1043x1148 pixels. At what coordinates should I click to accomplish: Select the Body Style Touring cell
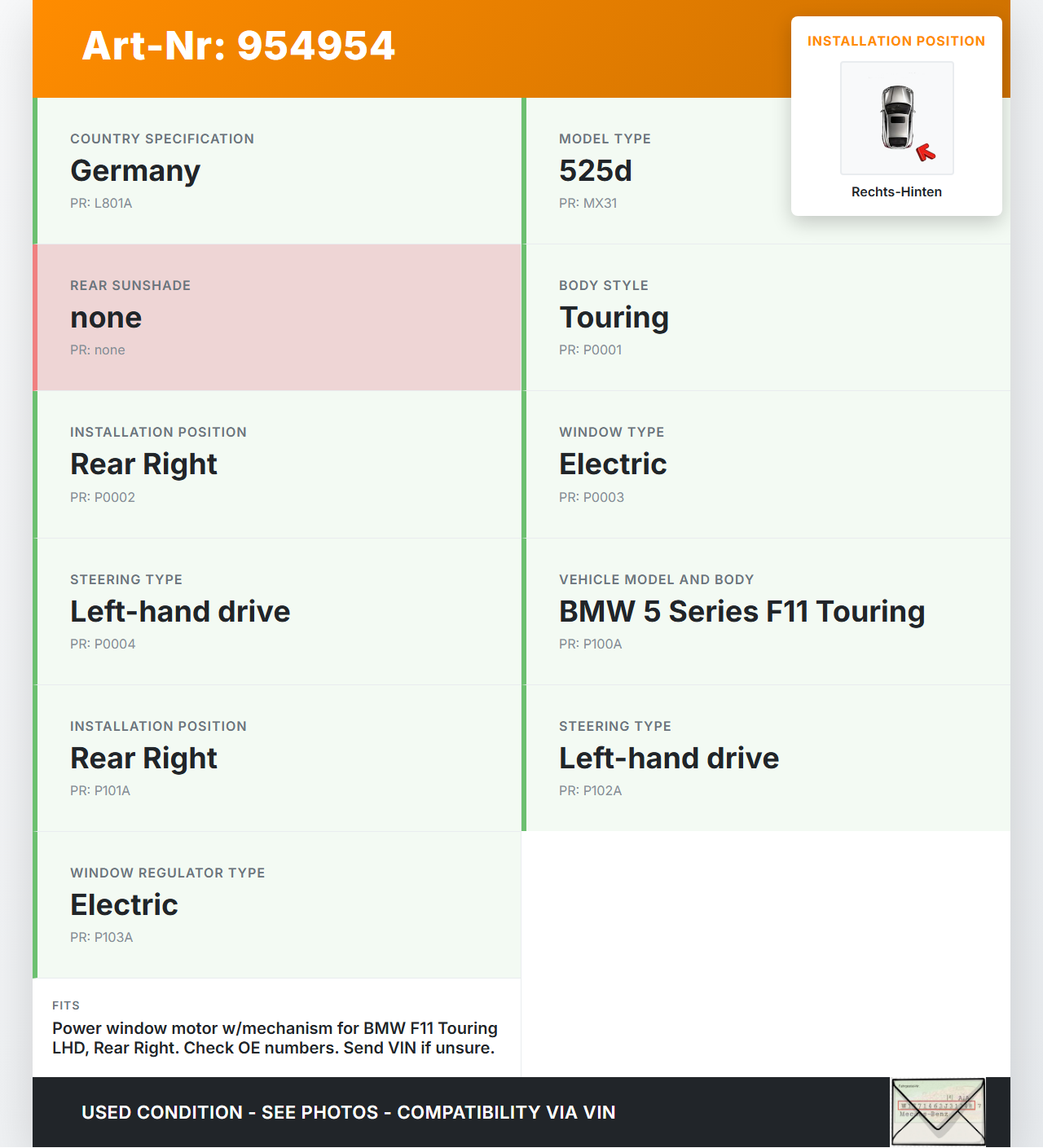(x=766, y=318)
